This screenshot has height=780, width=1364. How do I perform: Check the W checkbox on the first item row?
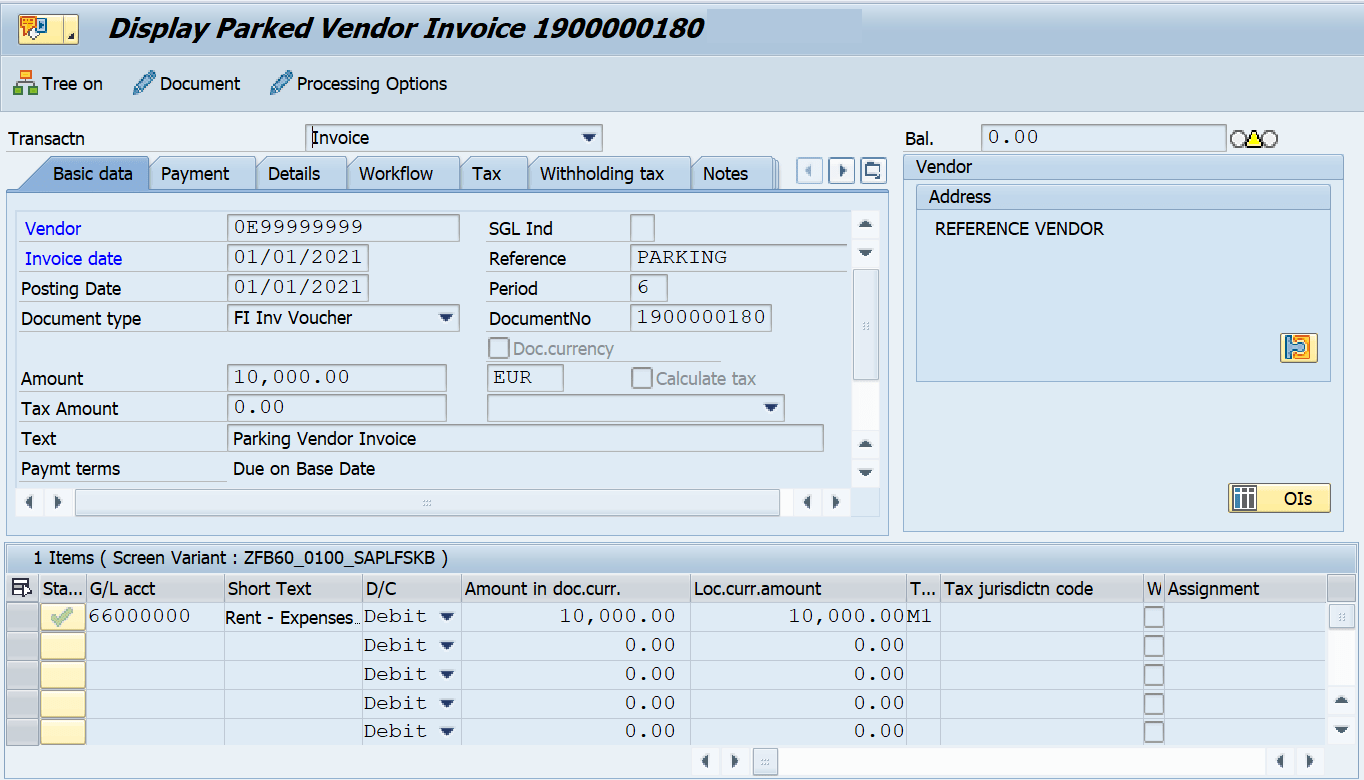pyautogui.click(x=1155, y=616)
